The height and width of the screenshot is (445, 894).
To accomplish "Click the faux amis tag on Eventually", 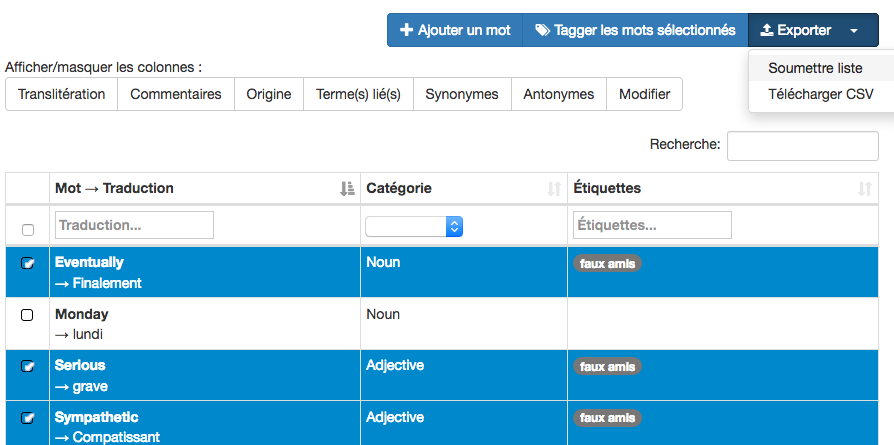I will pos(607,263).
